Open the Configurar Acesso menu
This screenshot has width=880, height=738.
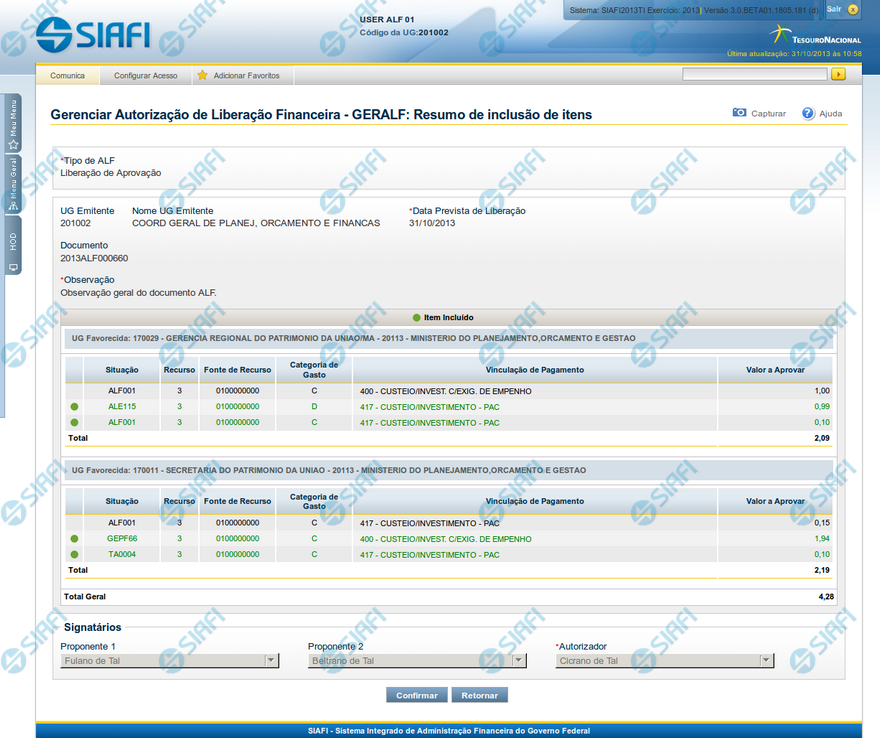click(145, 75)
